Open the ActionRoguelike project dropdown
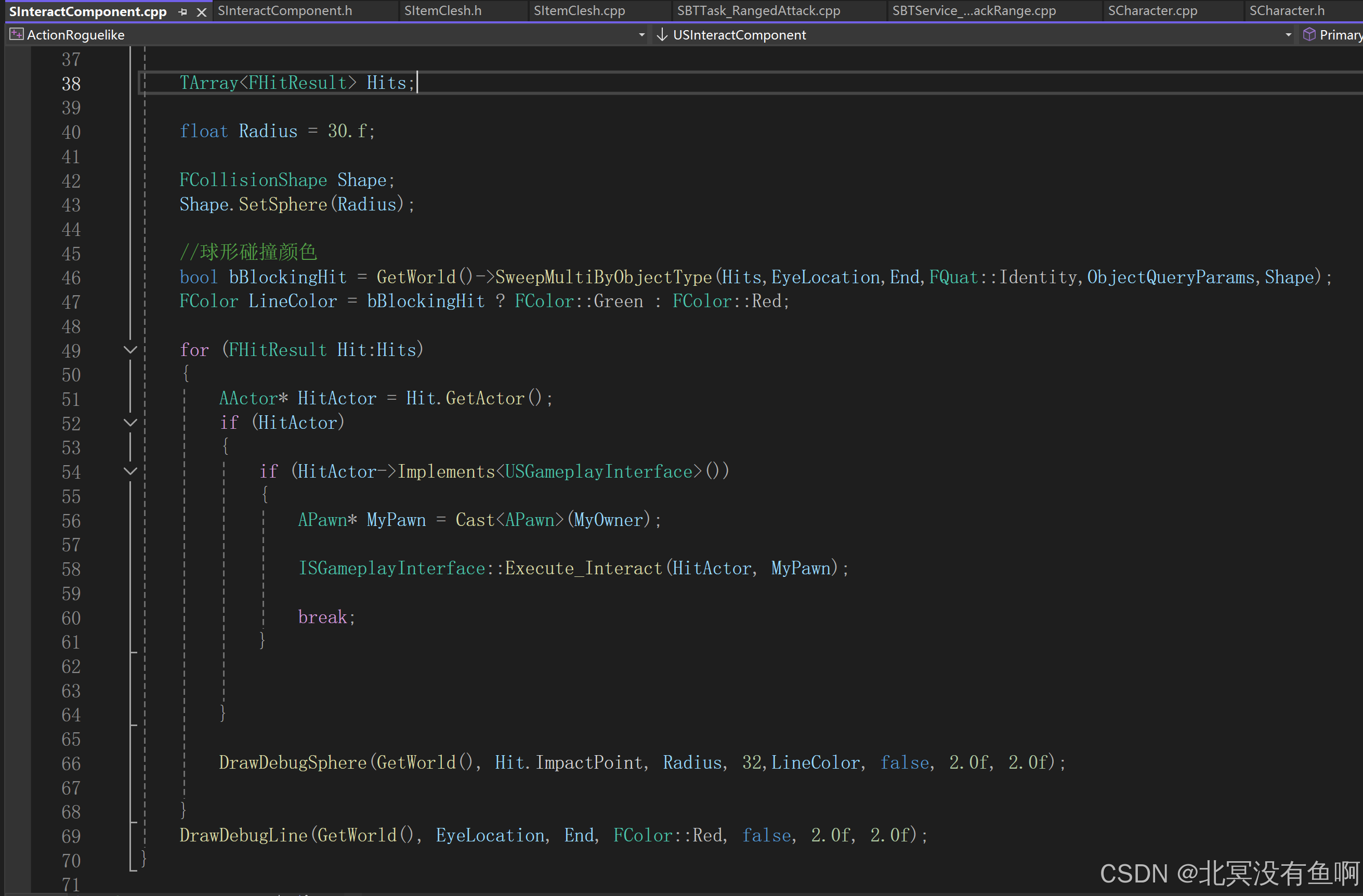 pyautogui.click(x=641, y=35)
